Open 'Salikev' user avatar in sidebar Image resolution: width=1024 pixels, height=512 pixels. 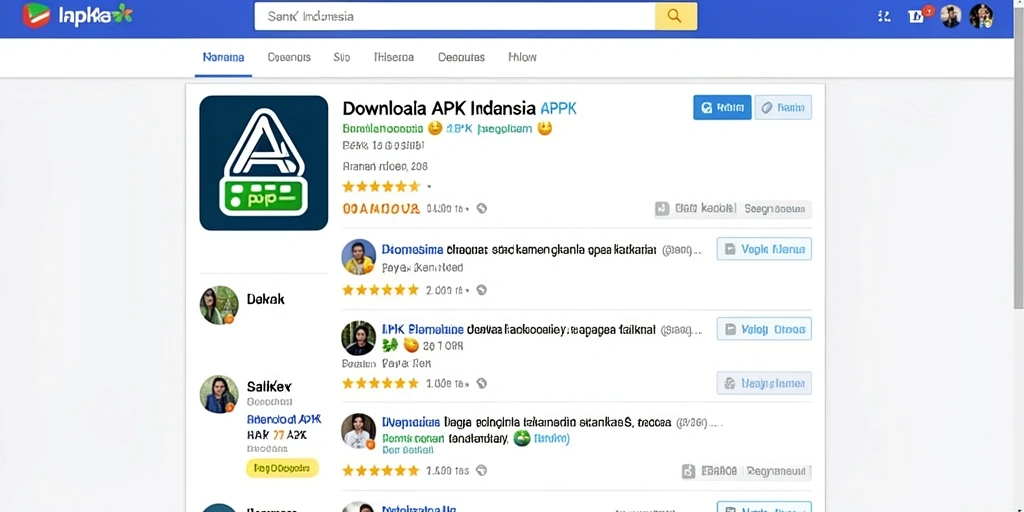click(219, 394)
